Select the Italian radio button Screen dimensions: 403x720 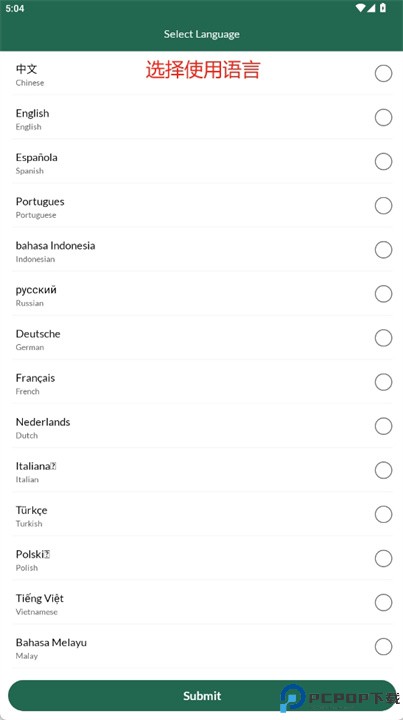point(383,470)
